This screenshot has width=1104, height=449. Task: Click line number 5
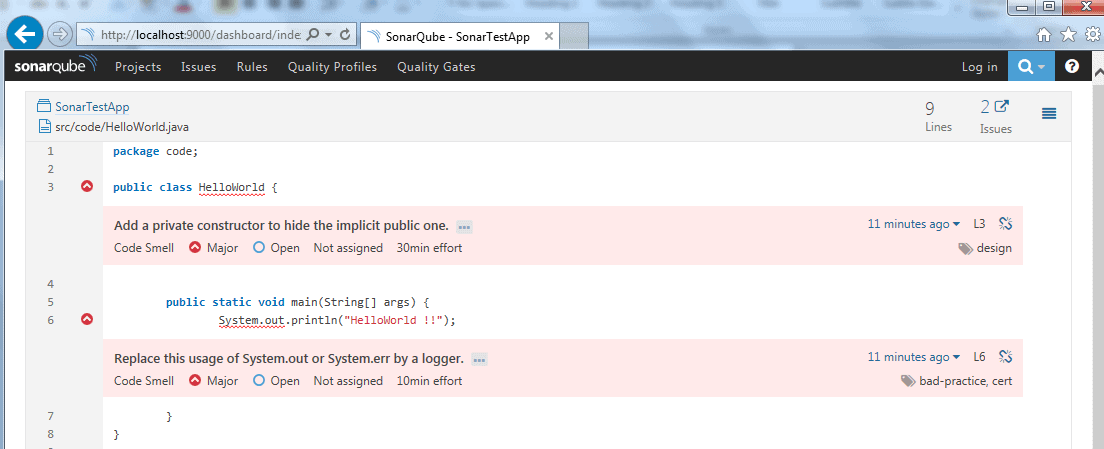click(x=50, y=302)
